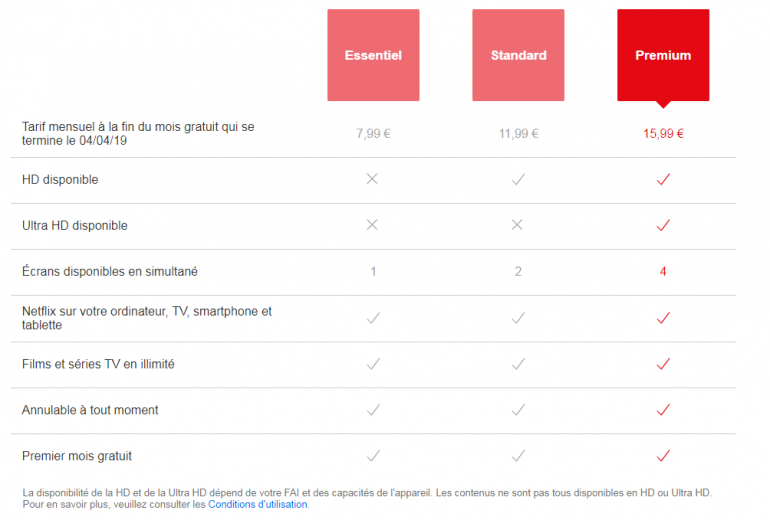Click the 11,99 € Standard price

[x=518, y=133]
